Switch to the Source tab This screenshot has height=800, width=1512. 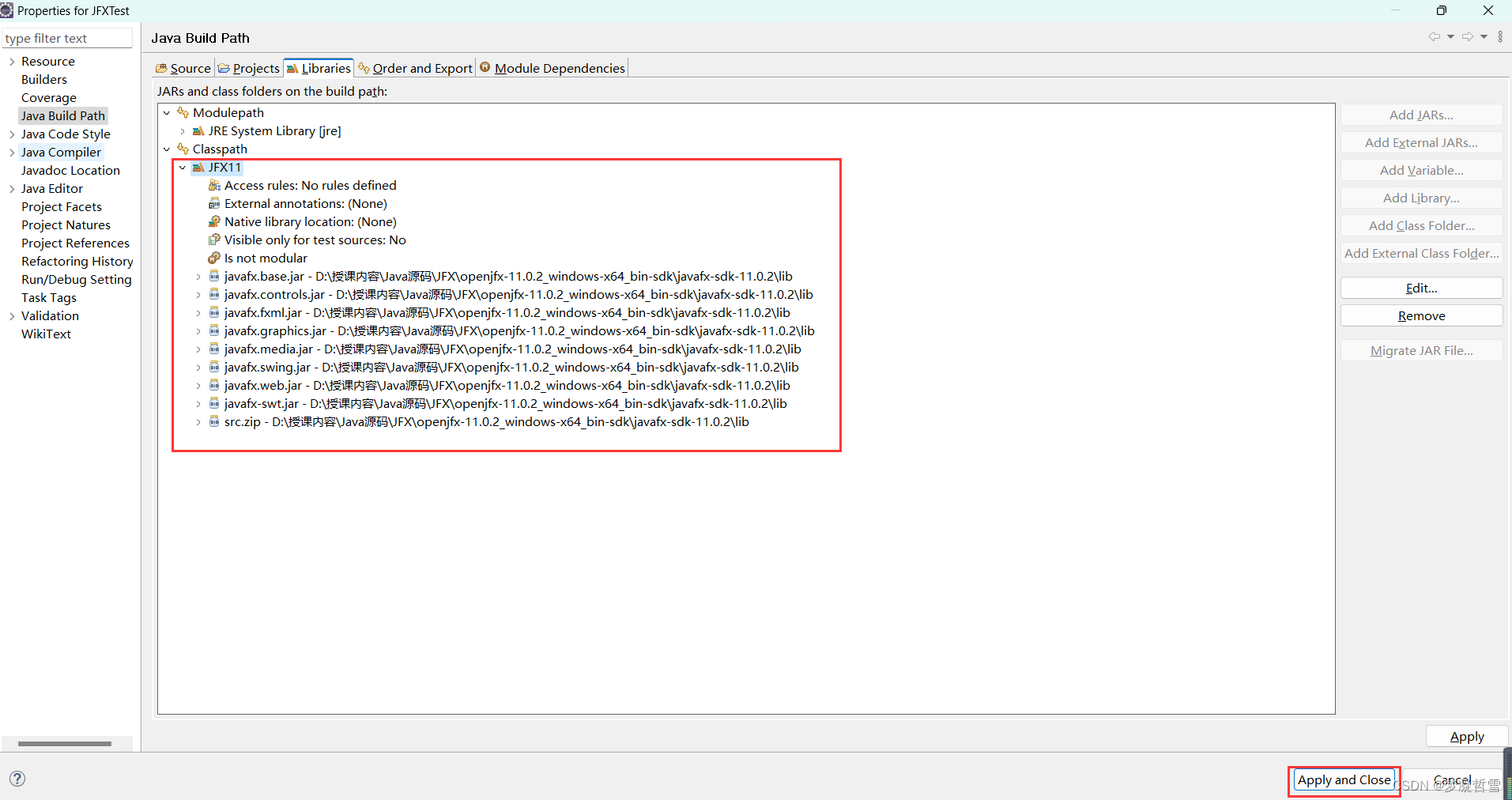[x=183, y=68]
